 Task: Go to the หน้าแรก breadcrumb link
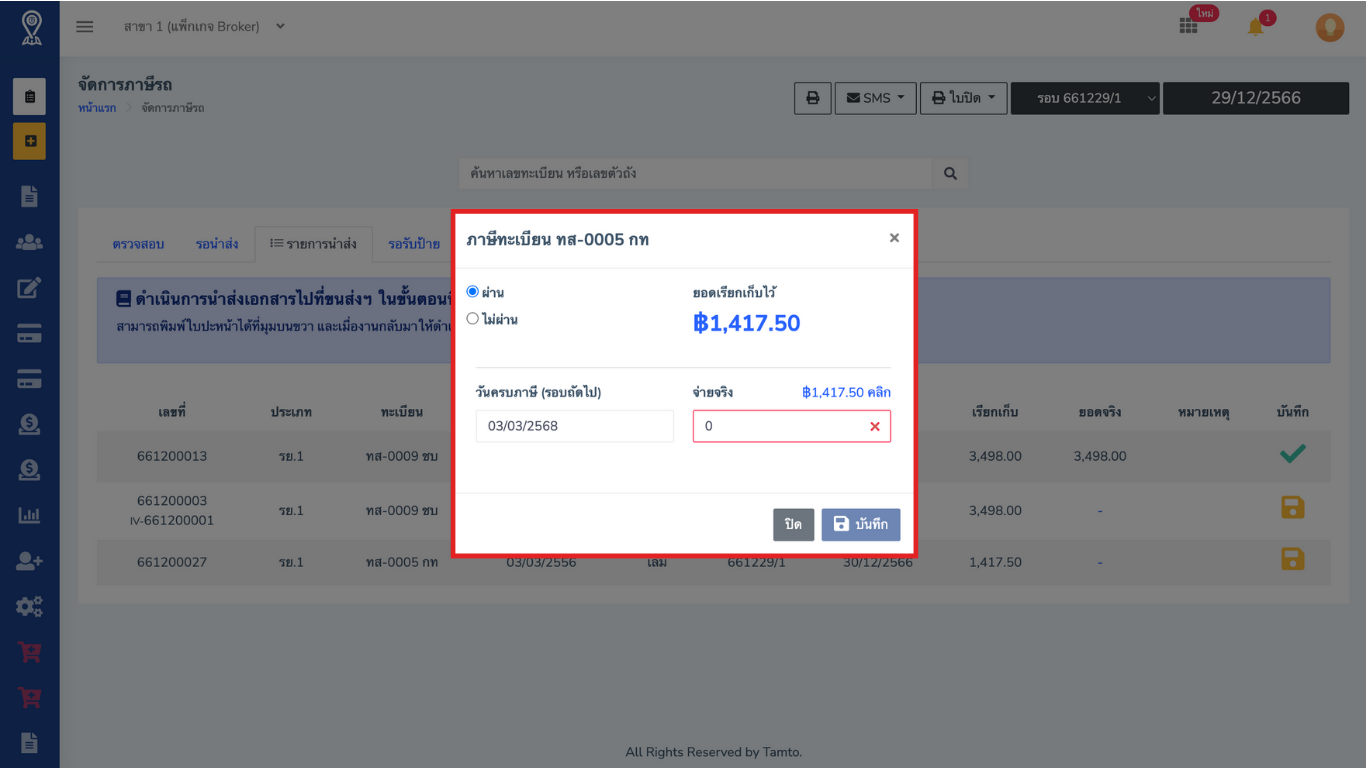(97, 107)
